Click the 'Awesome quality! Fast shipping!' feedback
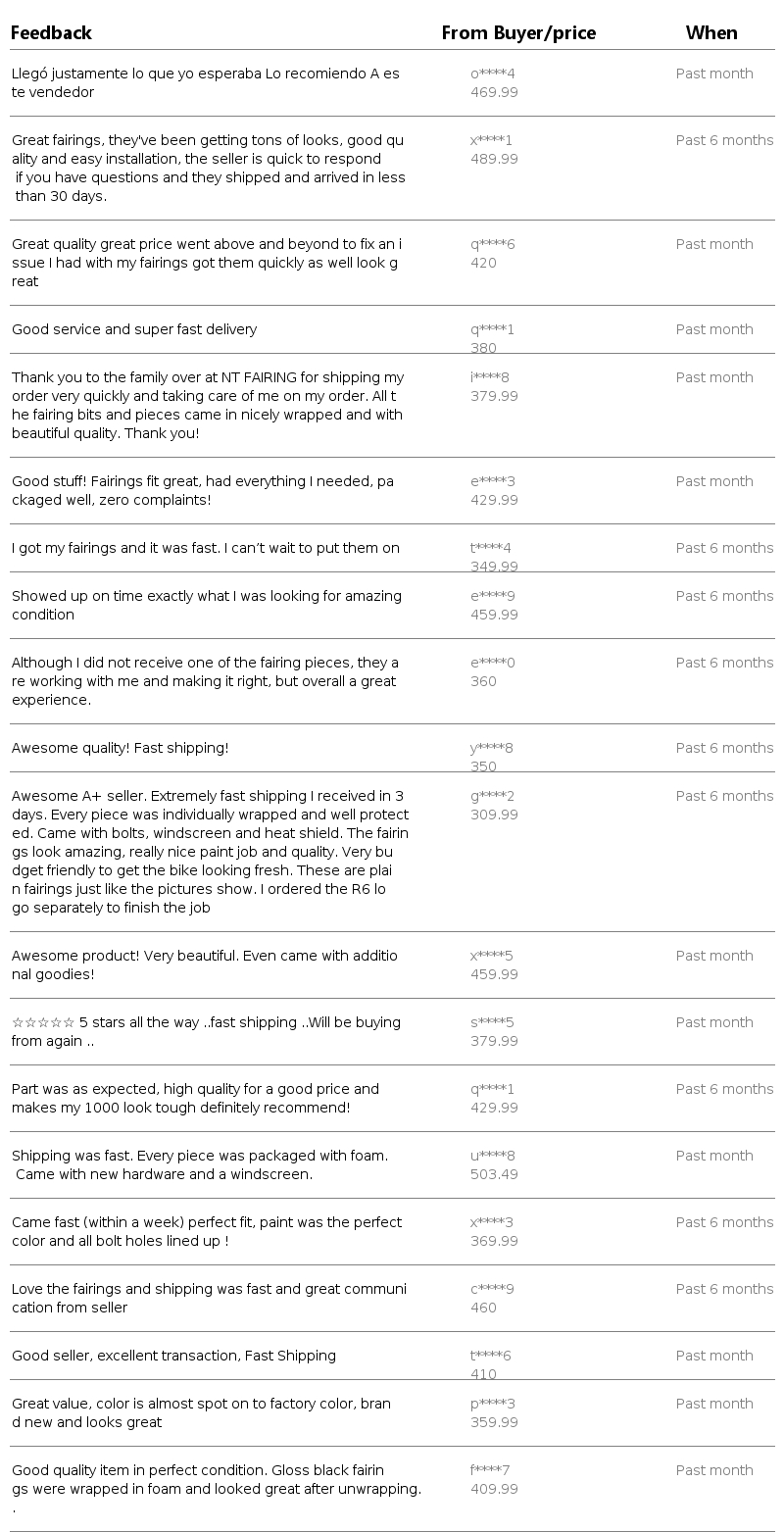The height and width of the screenshot is (1532, 784). click(120, 748)
